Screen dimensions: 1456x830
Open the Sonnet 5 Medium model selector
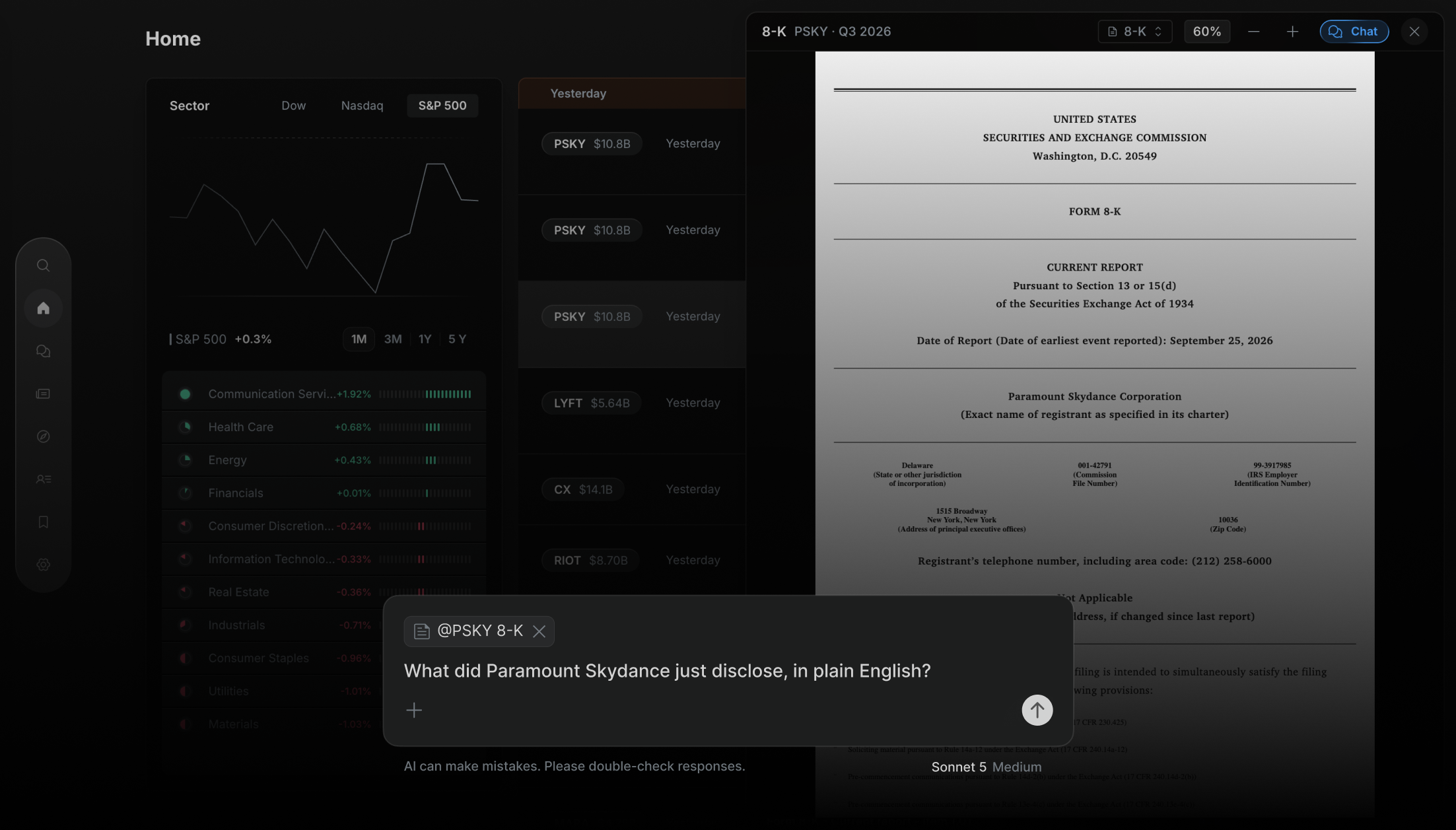986,767
